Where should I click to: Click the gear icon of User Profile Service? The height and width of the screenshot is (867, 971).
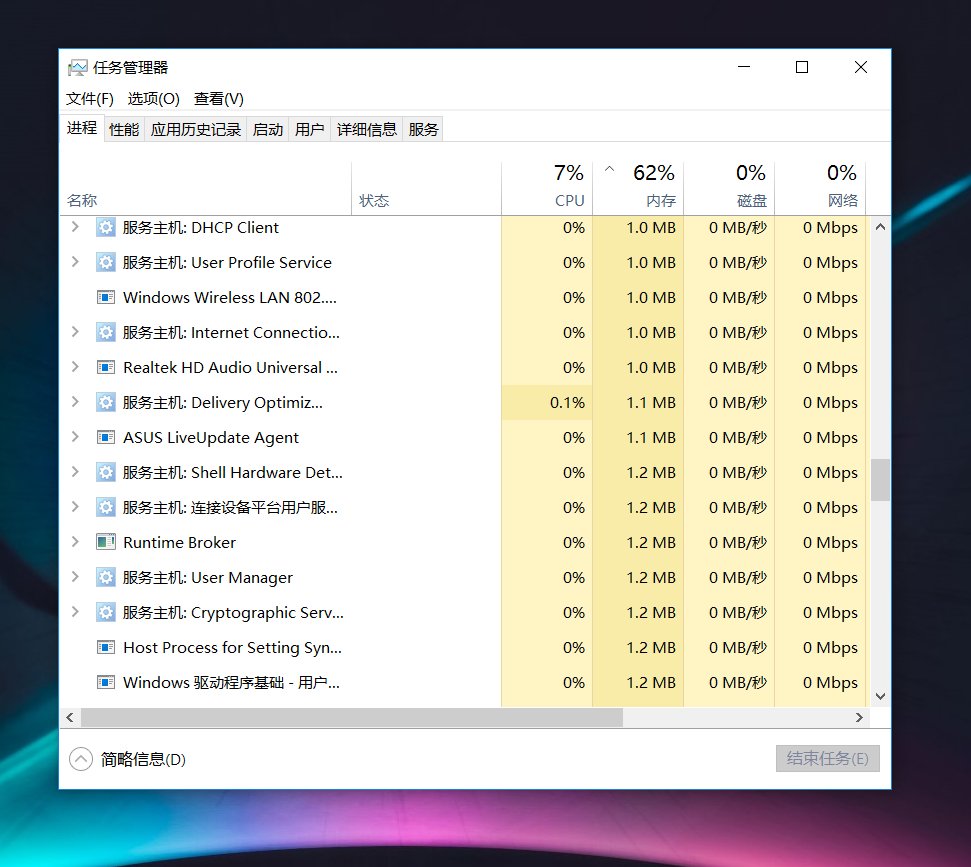pyautogui.click(x=106, y=263)
